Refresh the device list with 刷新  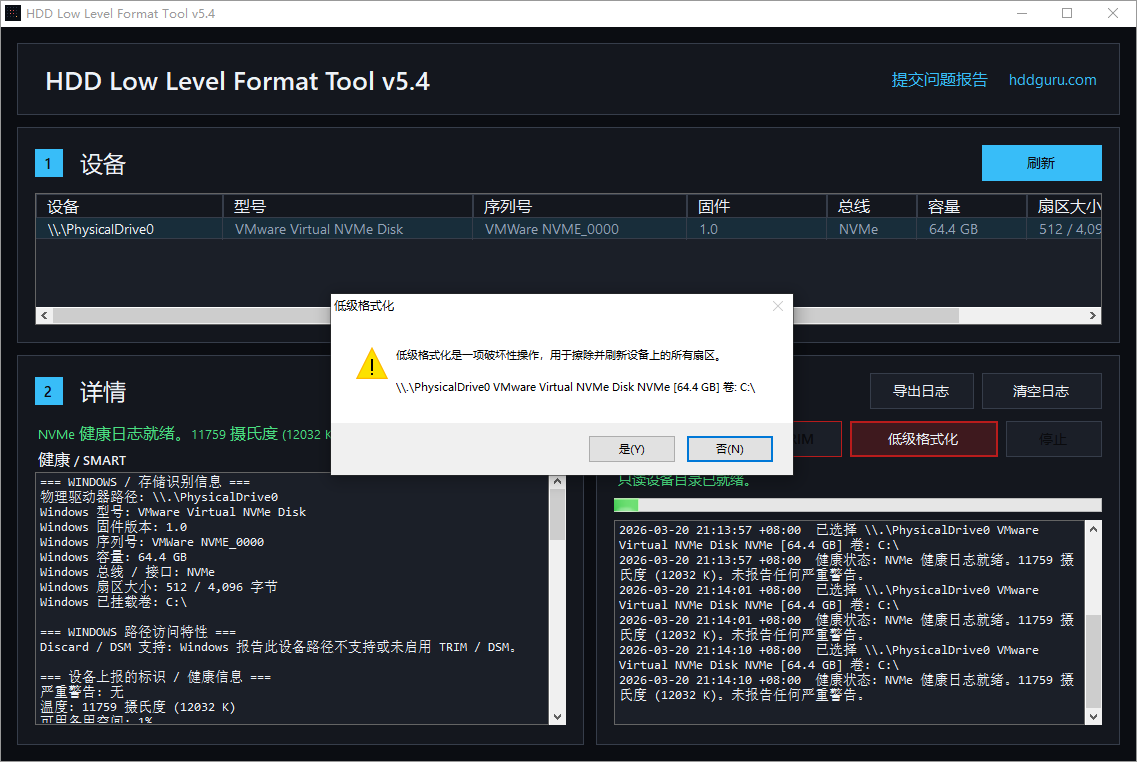[x=1041, y=163]
